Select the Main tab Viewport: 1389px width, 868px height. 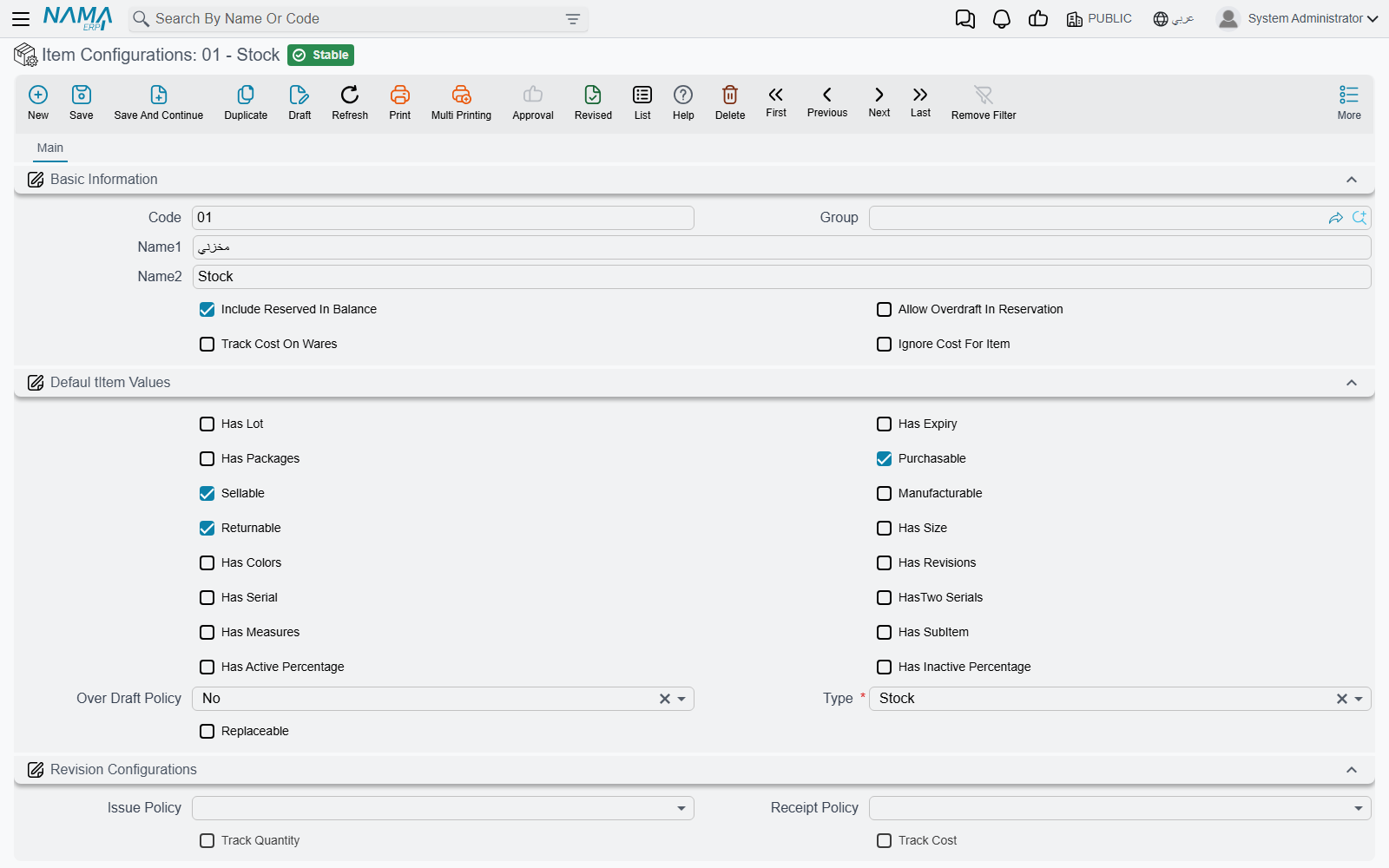pyautogui.click(x=50, y=148)
